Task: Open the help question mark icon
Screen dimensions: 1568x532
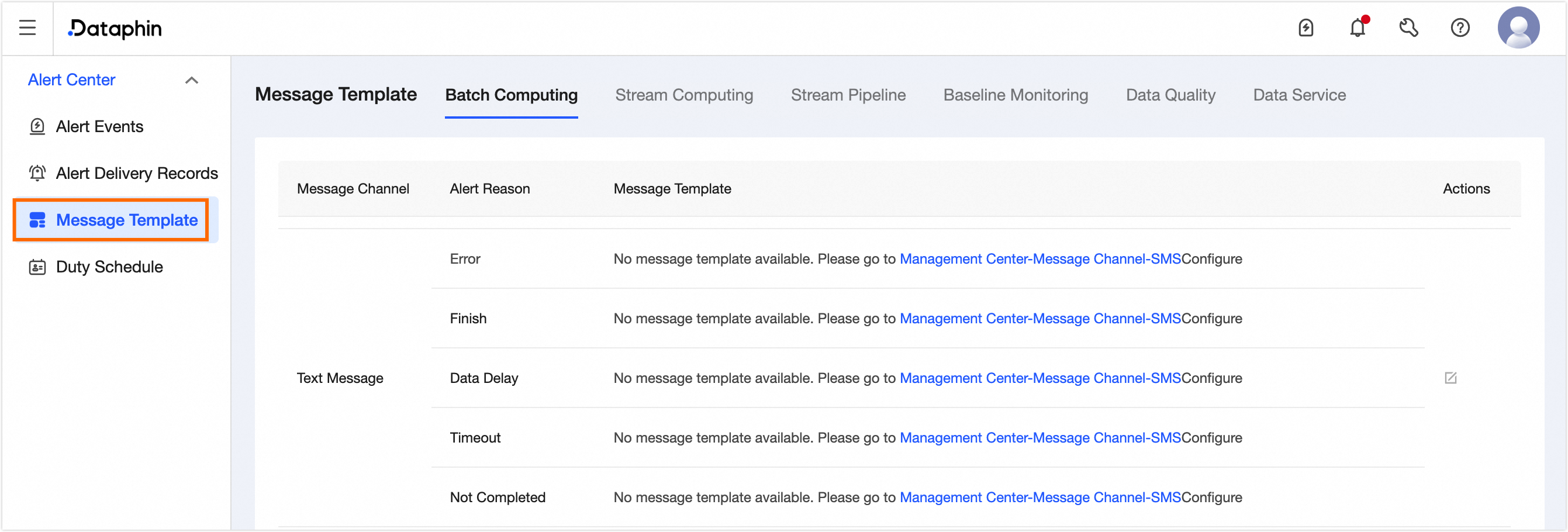Action: pos(1460,28)
